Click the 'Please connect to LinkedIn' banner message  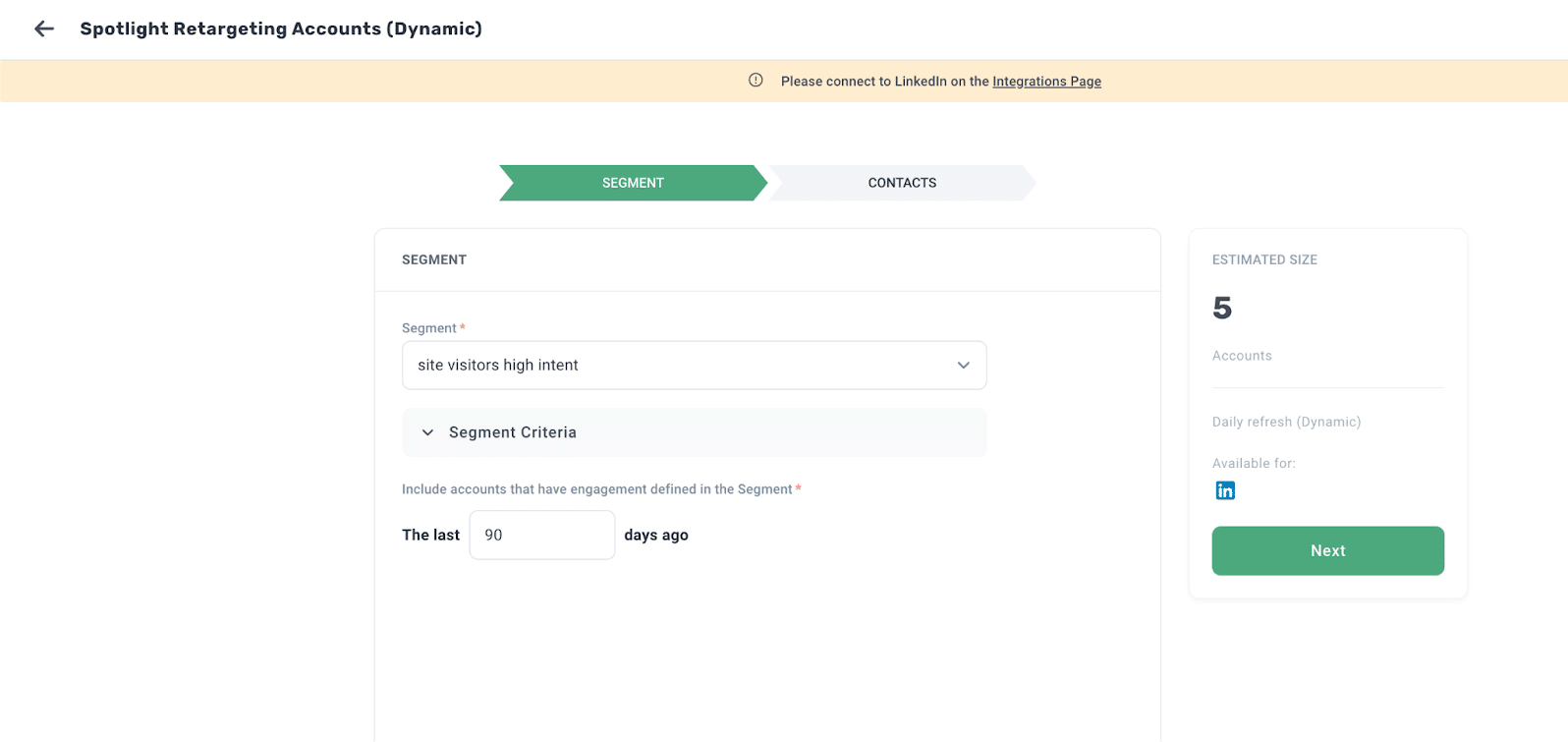pyautogui.click(x=941, y=82)
